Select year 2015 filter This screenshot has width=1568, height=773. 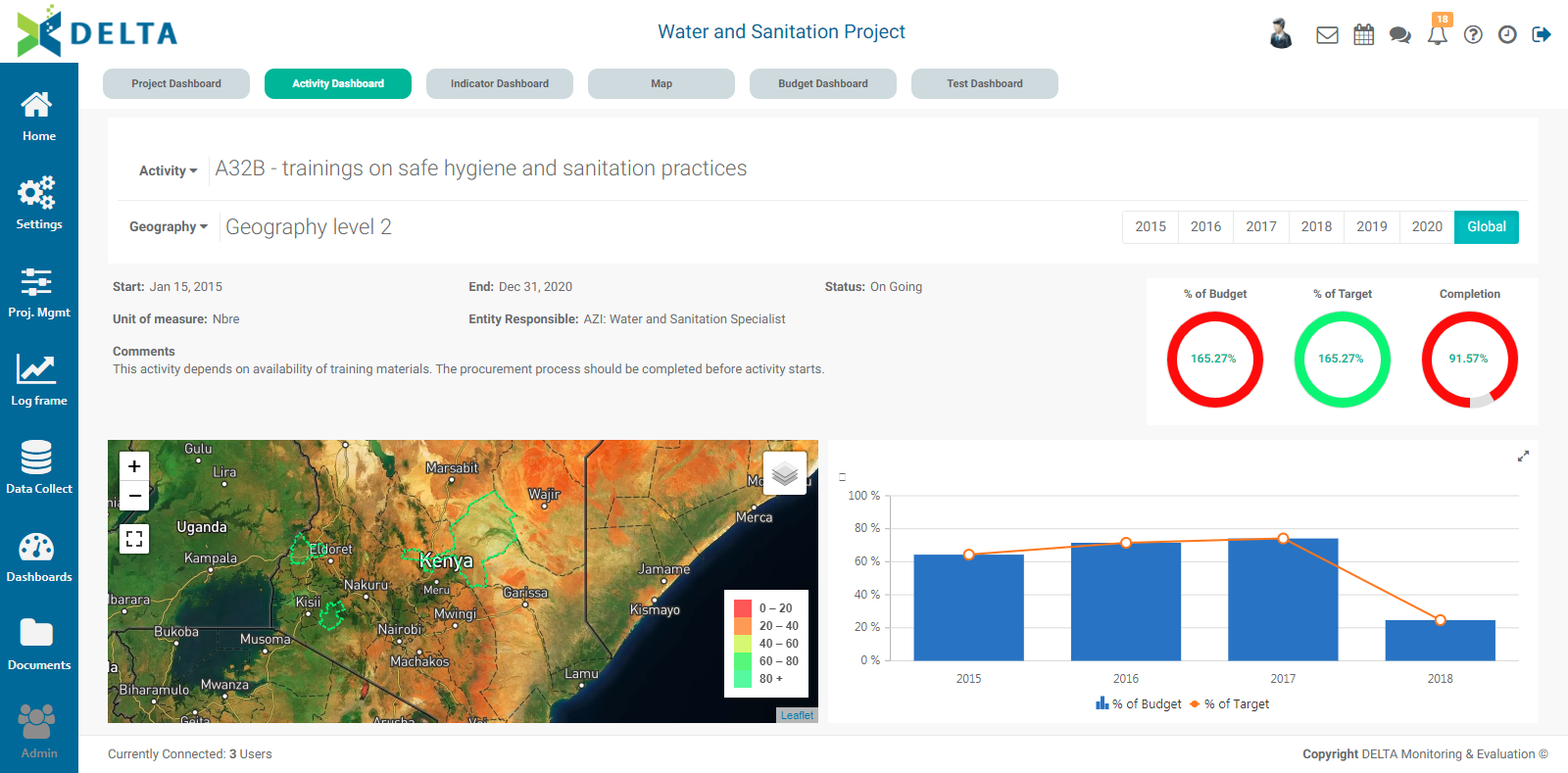tap(1151, 227)
